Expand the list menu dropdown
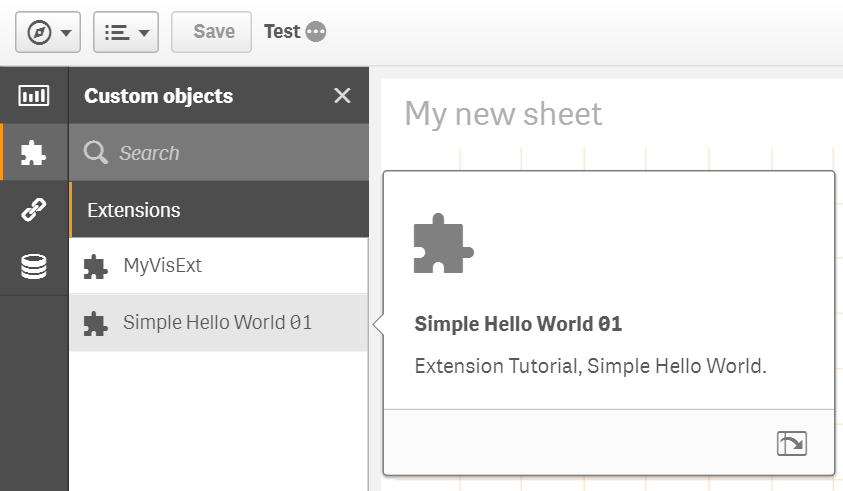 click(125, 32)
